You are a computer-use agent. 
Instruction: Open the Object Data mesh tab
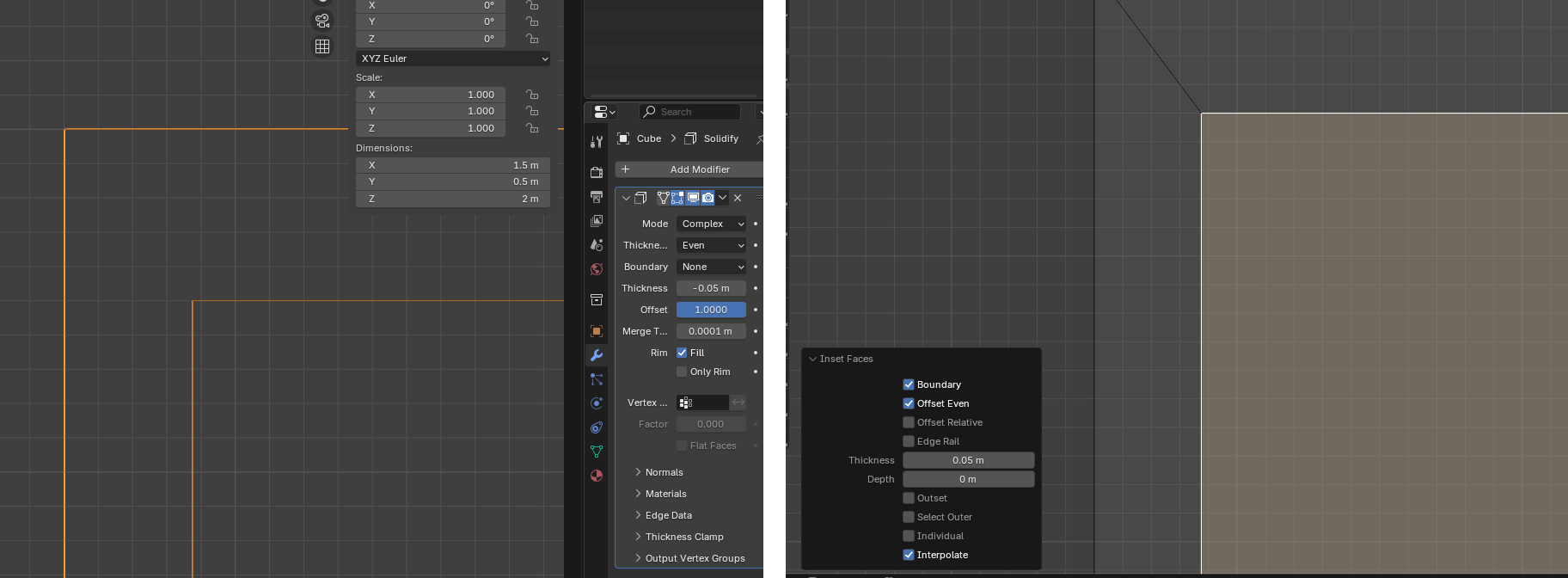click(597, 452)
